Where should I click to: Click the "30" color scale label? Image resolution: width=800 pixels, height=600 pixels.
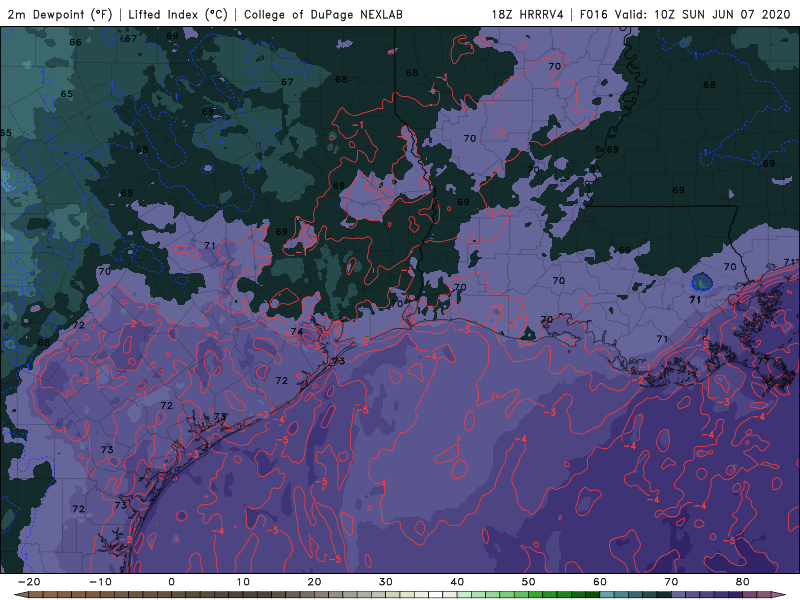[x=386, y=582]
